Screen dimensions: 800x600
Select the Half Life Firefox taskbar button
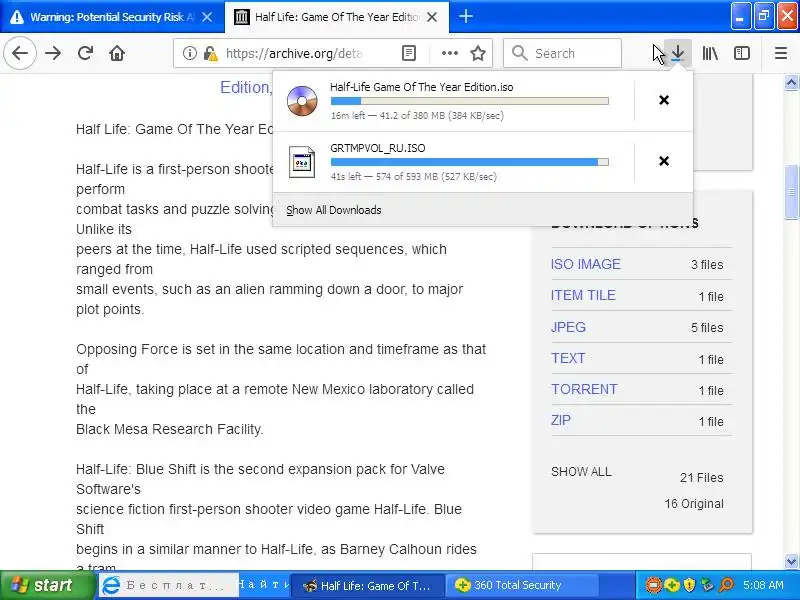coord(367,585)
